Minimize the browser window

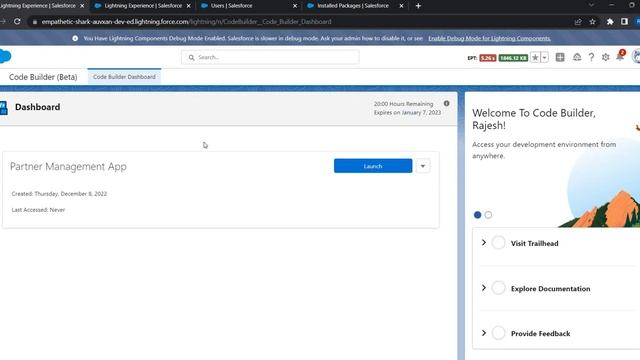pos(611,5)
